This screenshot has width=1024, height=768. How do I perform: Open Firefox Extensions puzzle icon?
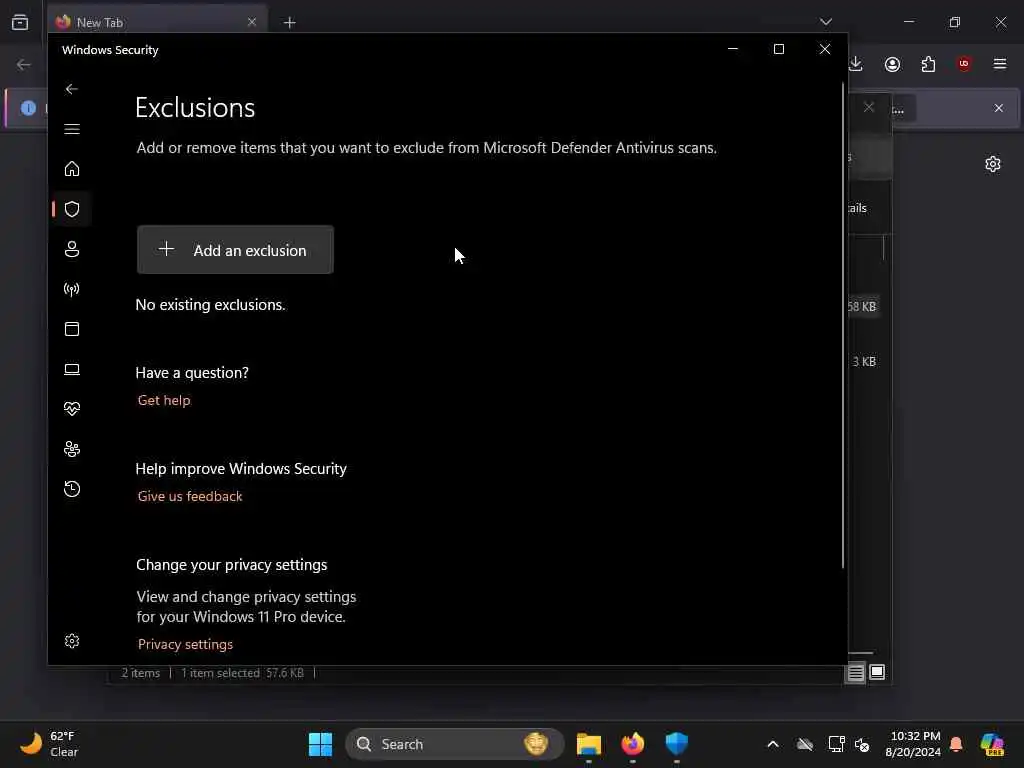[928, 64]
